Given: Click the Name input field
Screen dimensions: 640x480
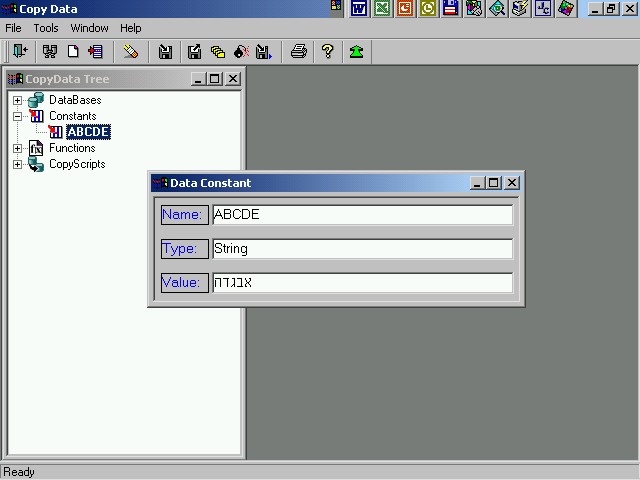Looking at the screenshot, I should coord(362,214).
